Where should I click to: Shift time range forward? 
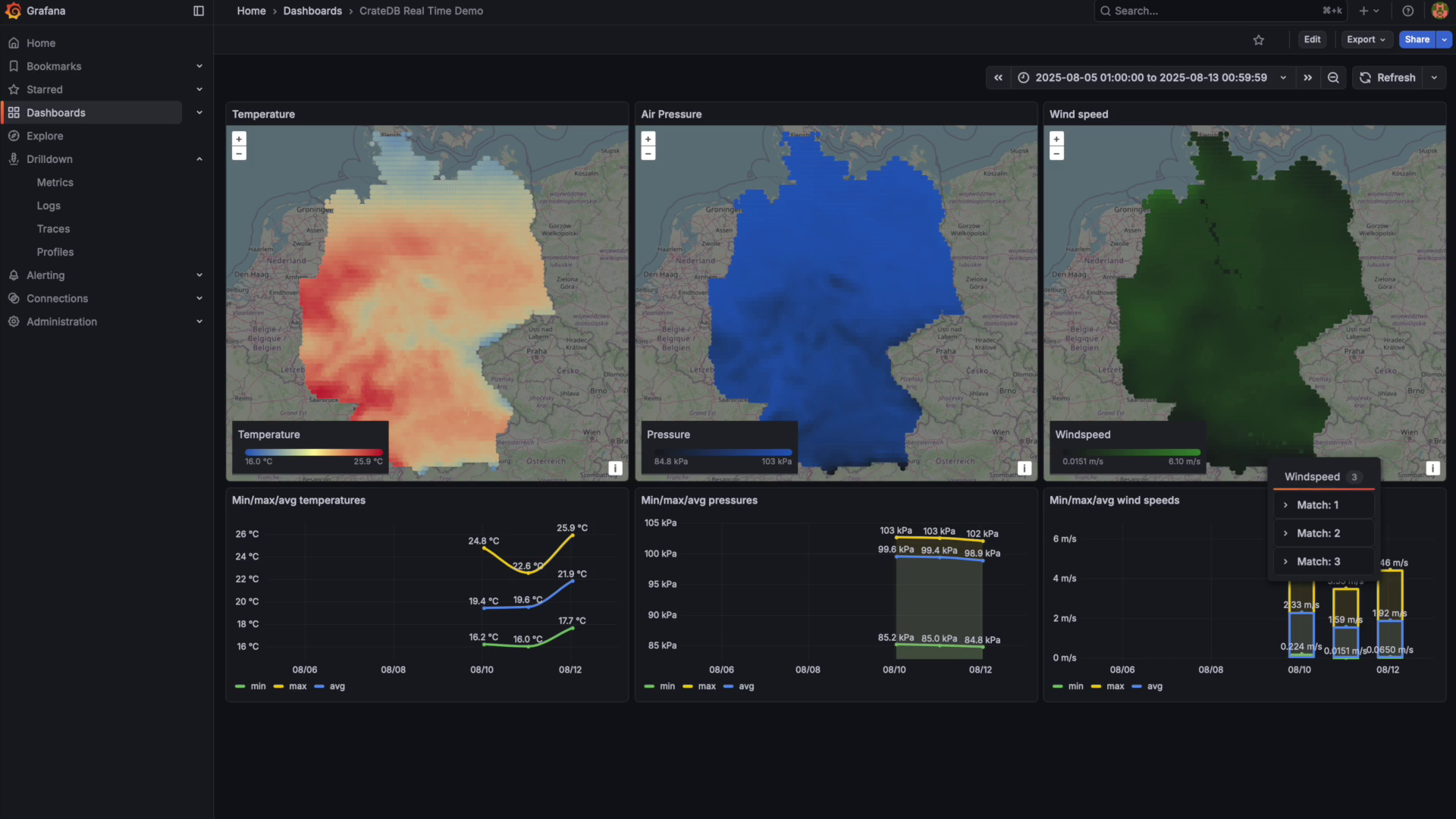(1308, 77)
